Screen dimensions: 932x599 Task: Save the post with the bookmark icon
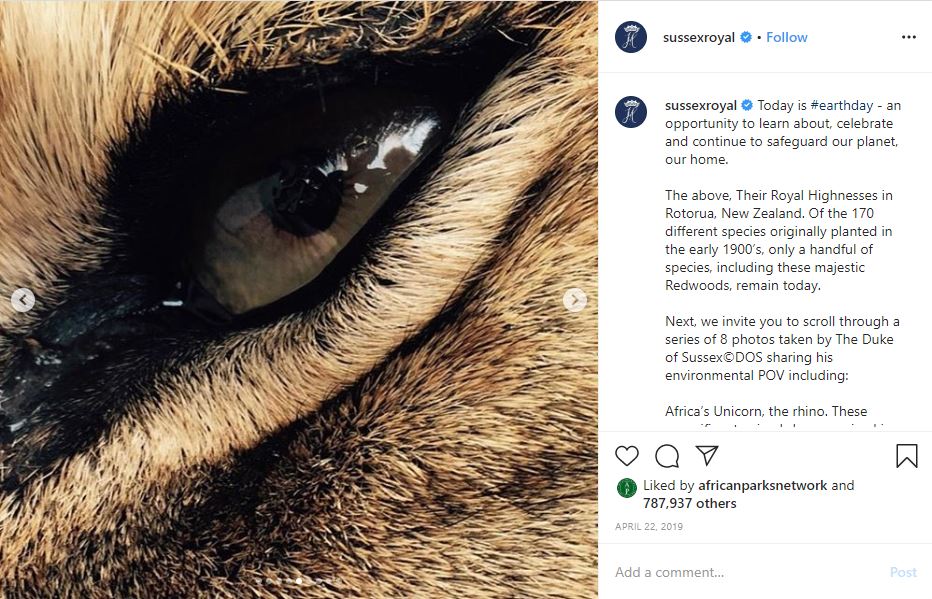pyautogui.click(x=905, y=456)
